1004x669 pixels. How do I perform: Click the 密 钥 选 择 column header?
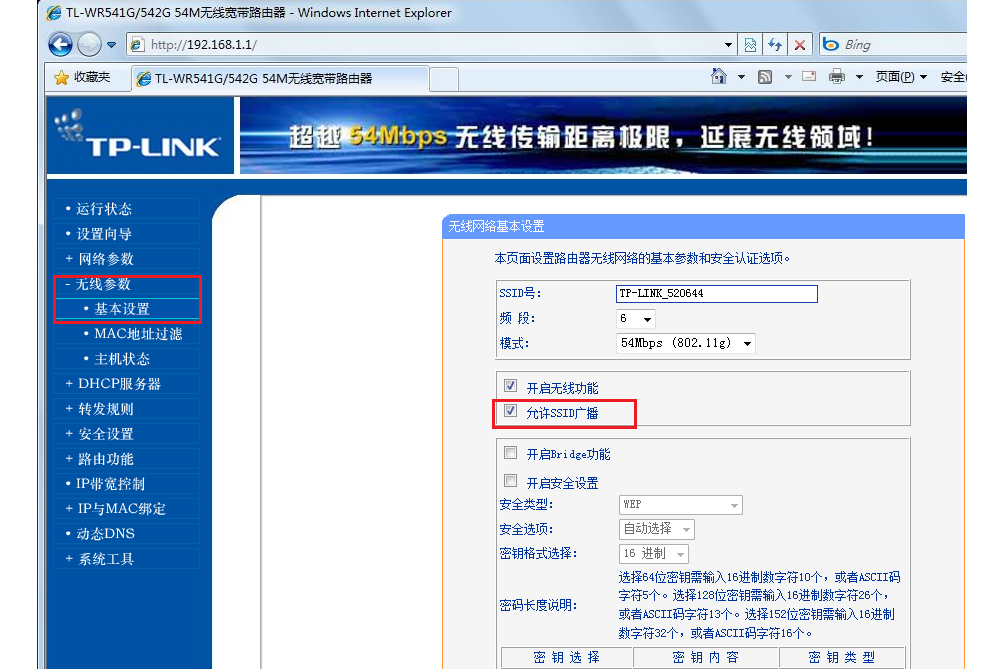(x=567, y=657)
